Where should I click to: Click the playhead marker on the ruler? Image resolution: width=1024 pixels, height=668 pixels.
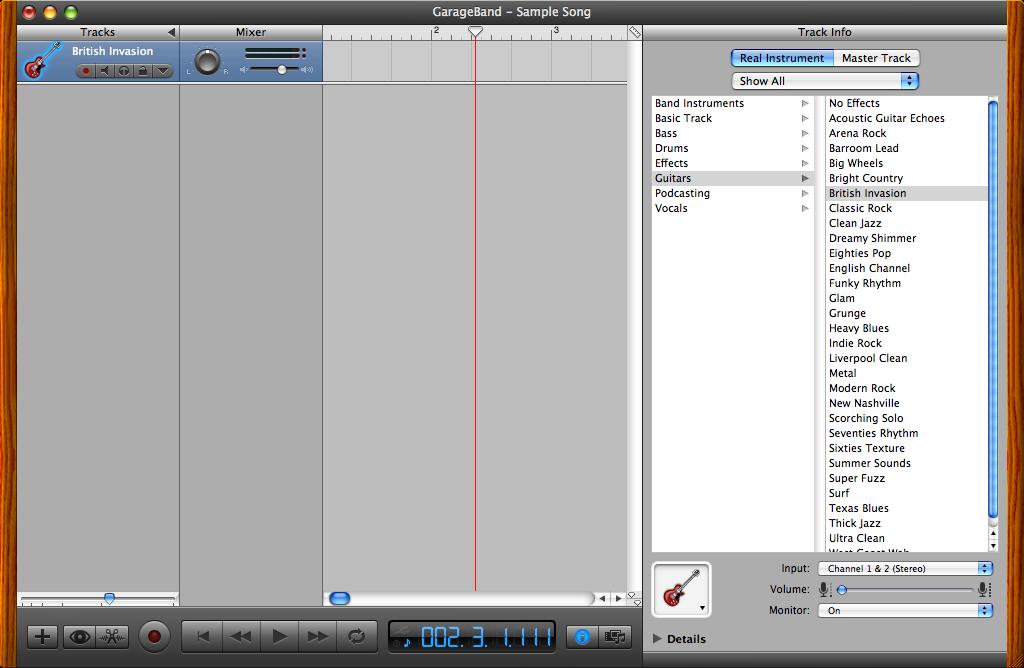pyautogui.click(x=475, y=31)
